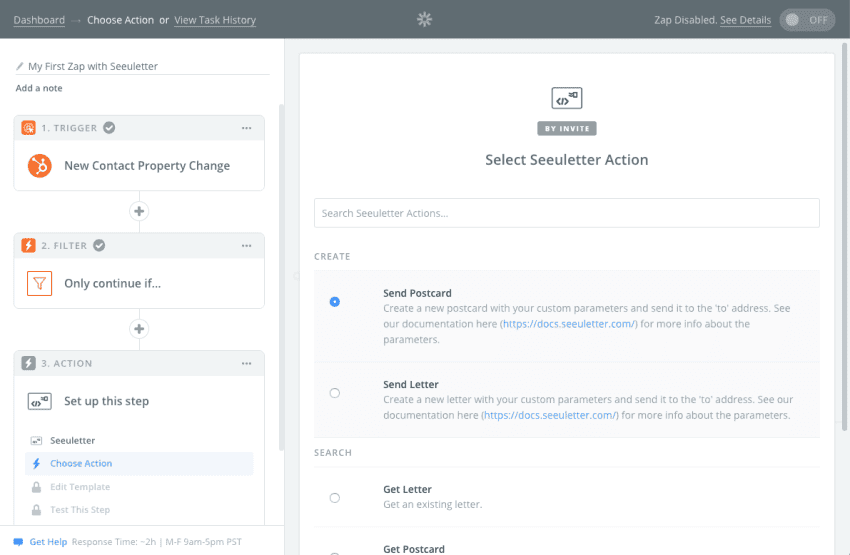Click the Seeuletter logo above By Invite

click(x=566, y=98)
